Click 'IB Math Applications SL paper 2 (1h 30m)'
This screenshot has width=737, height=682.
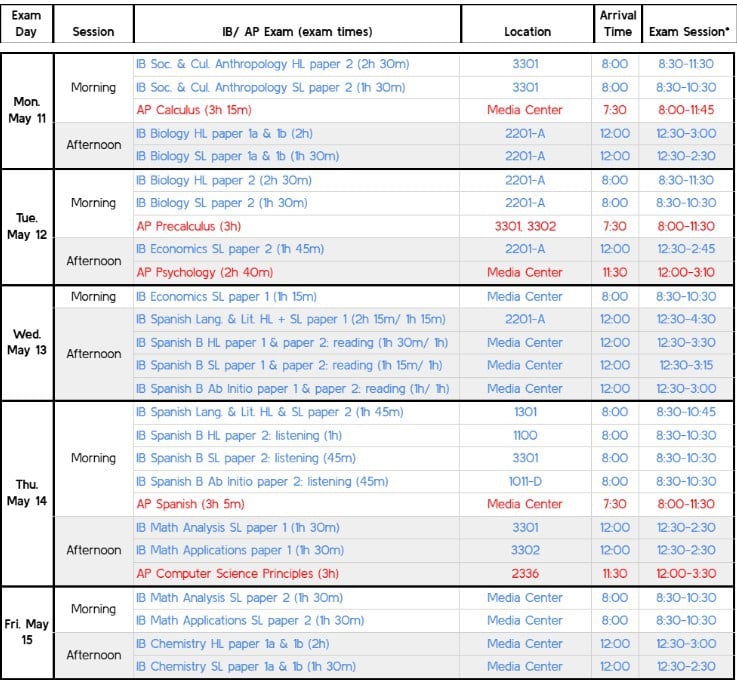(x=250, y=620)
